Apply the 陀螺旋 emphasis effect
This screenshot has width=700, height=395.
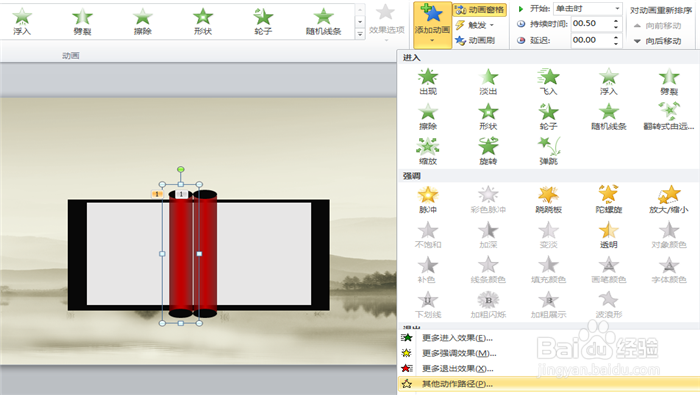[x=608, y=200]
